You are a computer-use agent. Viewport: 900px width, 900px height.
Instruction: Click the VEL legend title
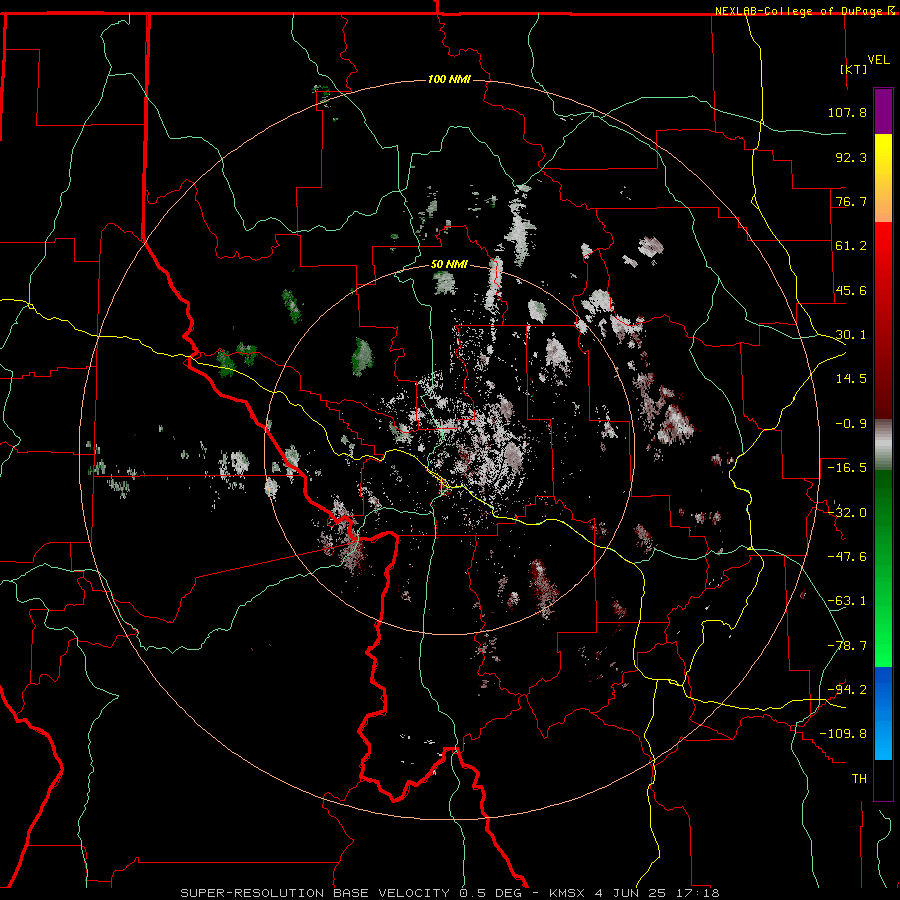pos(878,60)
